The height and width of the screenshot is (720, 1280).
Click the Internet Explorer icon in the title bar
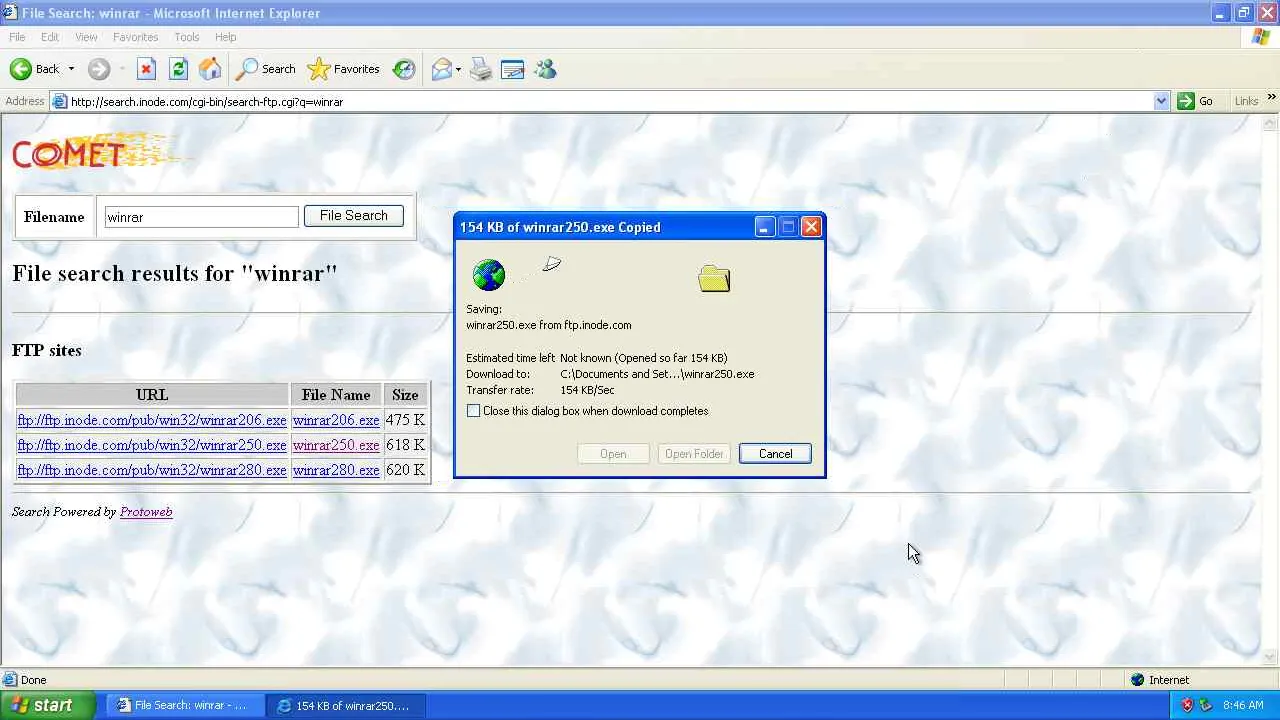[10, 13]
